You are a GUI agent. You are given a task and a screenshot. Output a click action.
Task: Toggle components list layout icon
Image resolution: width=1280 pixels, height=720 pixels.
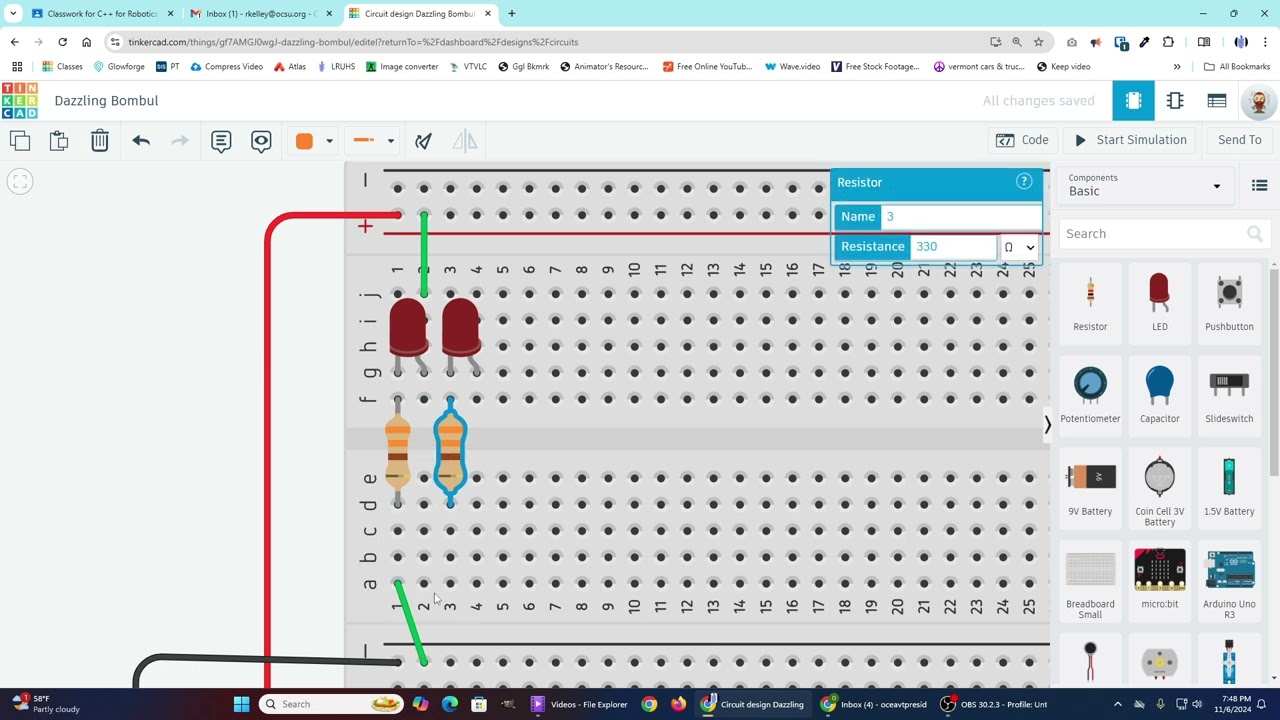(x=1259, y=185)
